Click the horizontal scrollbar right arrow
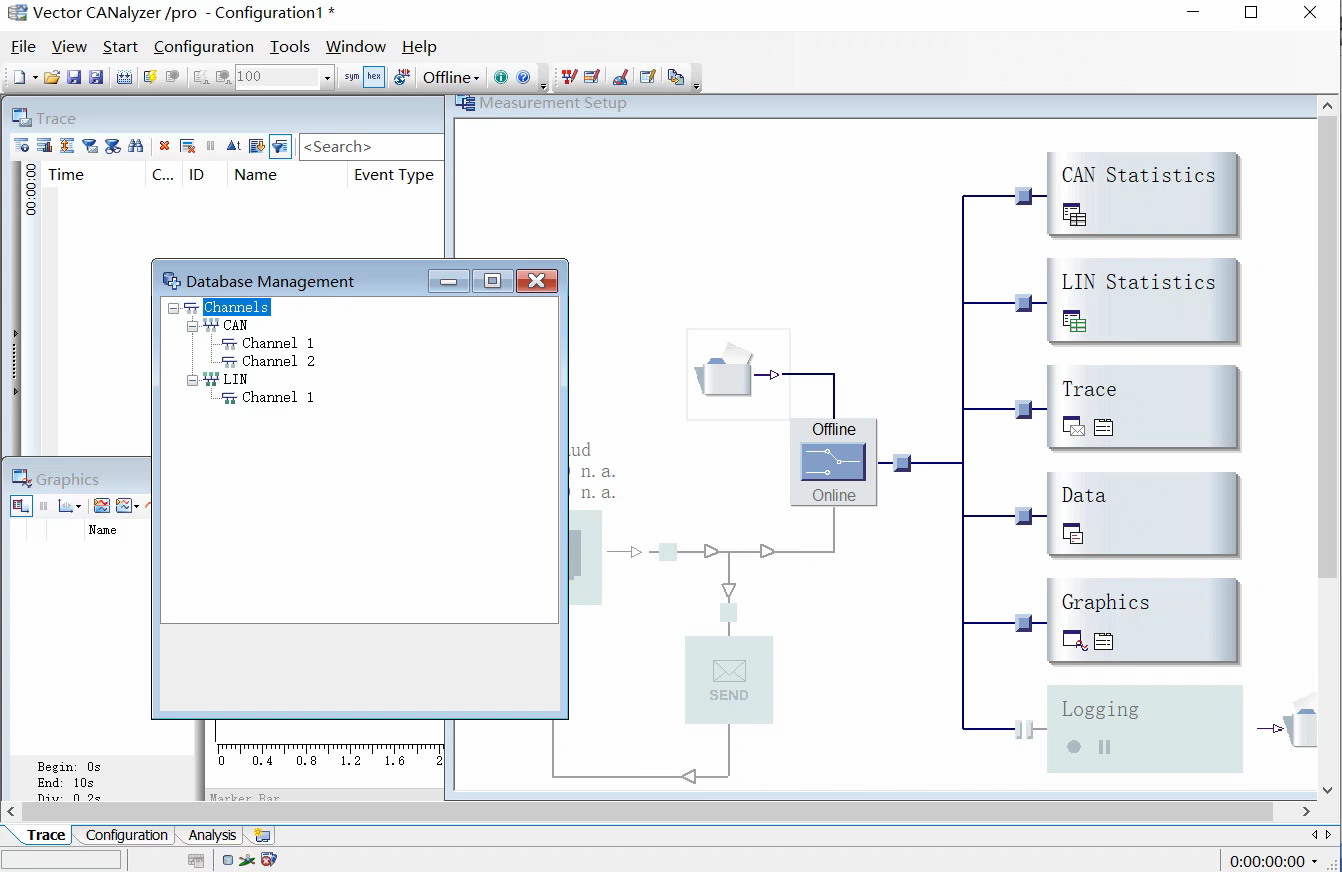 pyautogui.click(x=1306, y=811)
